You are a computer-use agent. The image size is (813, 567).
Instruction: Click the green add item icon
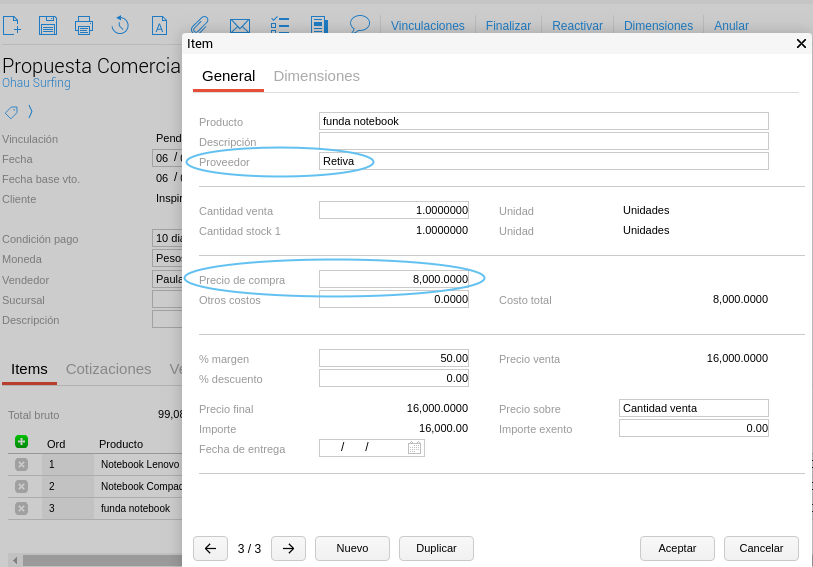pyautogui.click(x=21, y=442)
